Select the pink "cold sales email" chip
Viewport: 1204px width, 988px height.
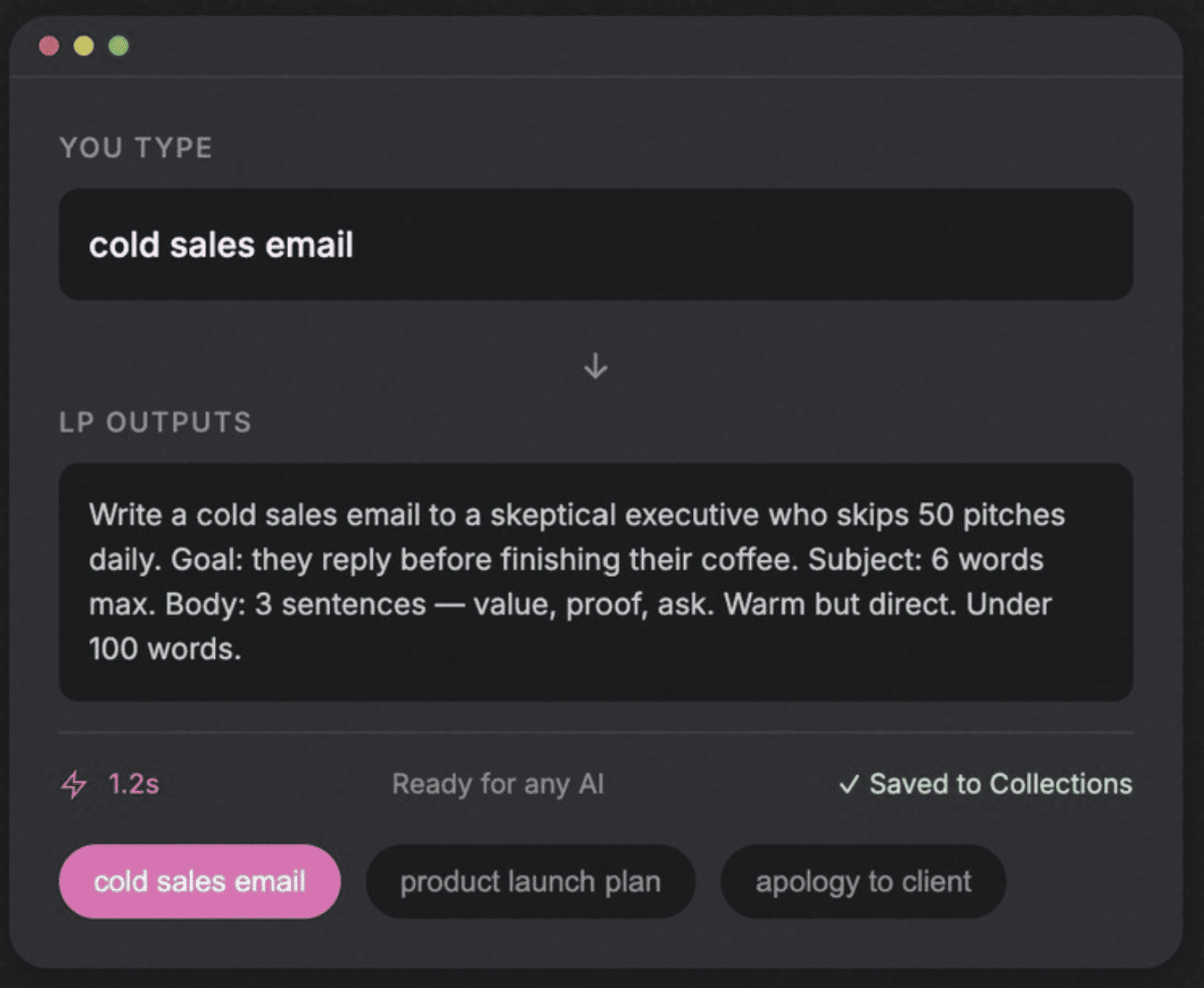click(x=200, y=882)
